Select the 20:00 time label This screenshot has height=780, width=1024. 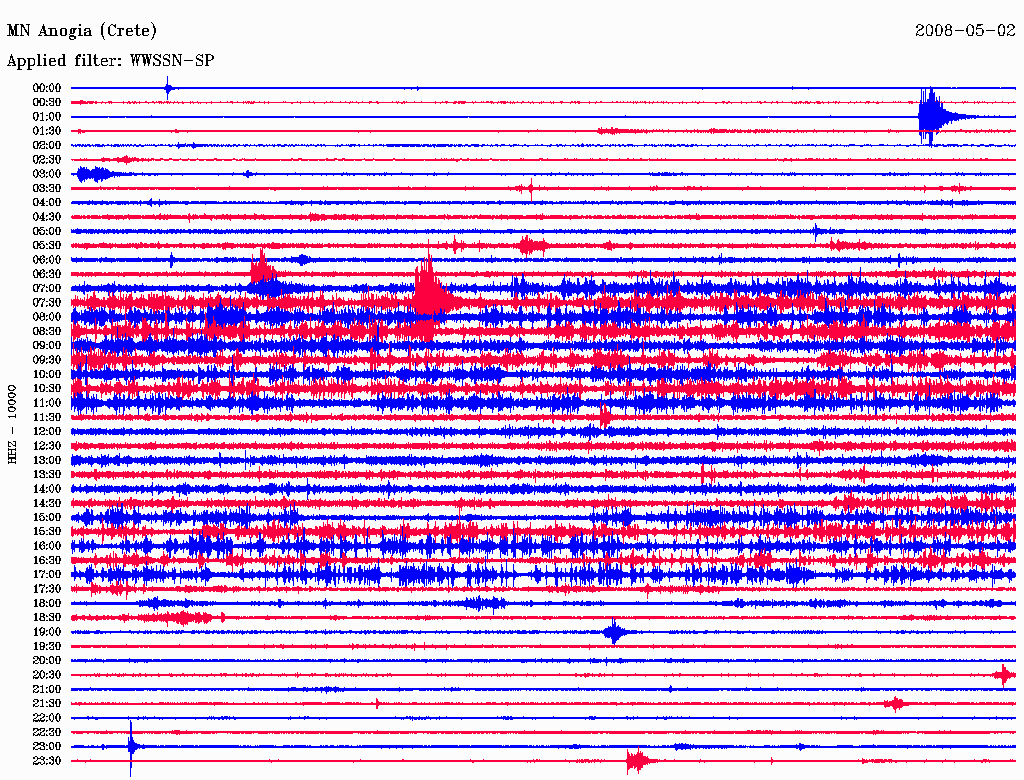(47, 660)
